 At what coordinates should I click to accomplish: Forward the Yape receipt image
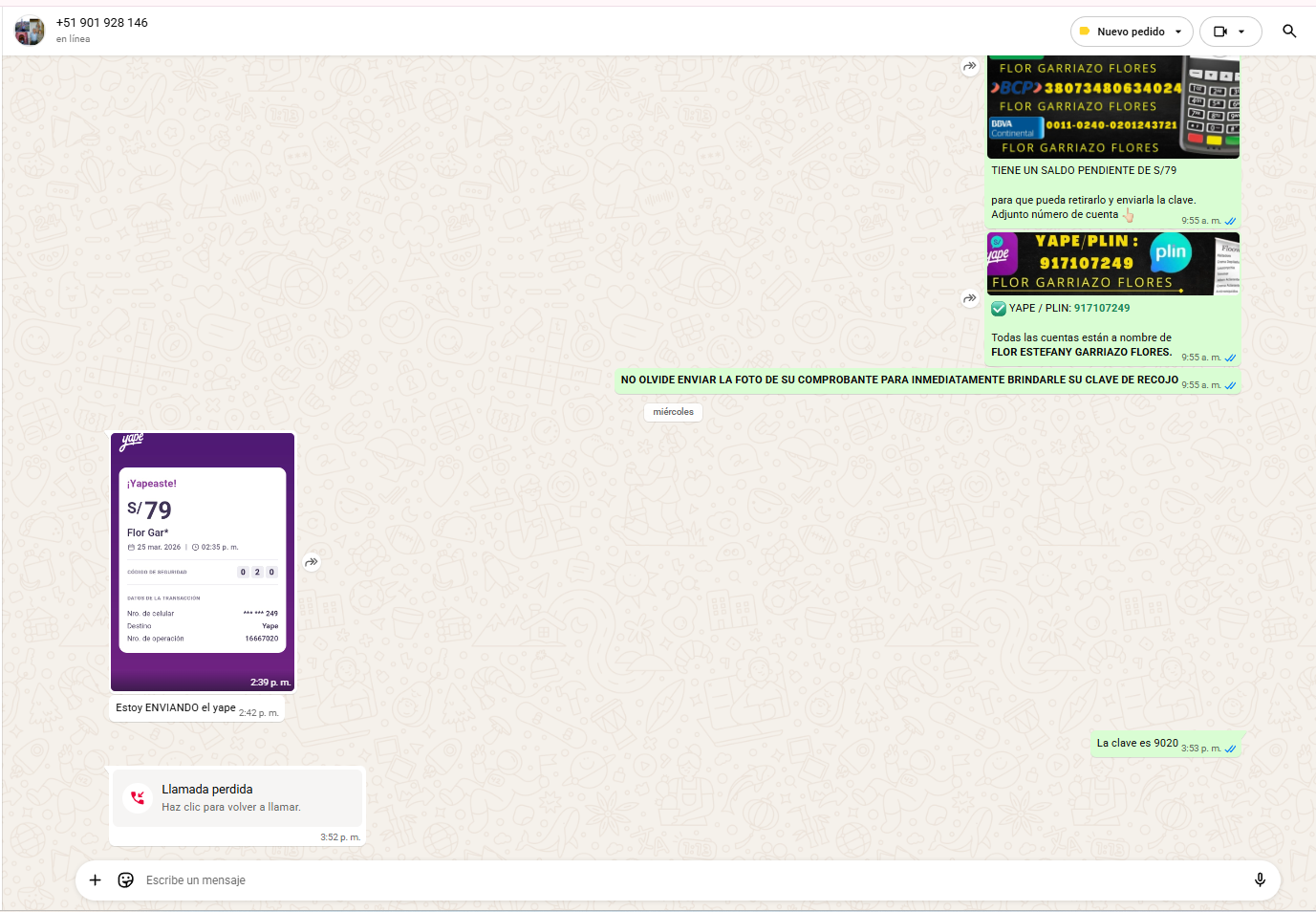pos(312,562)
